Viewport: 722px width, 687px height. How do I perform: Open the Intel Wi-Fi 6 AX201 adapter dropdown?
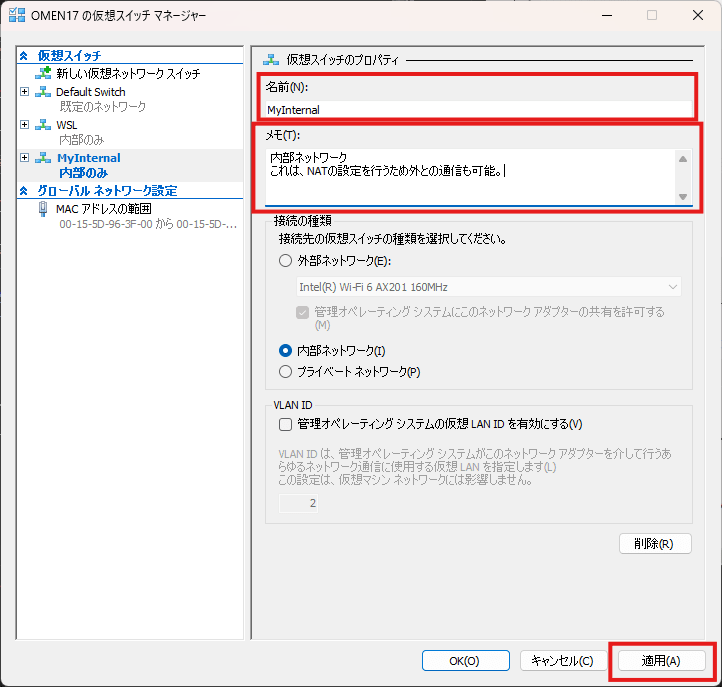coord(489,287)
